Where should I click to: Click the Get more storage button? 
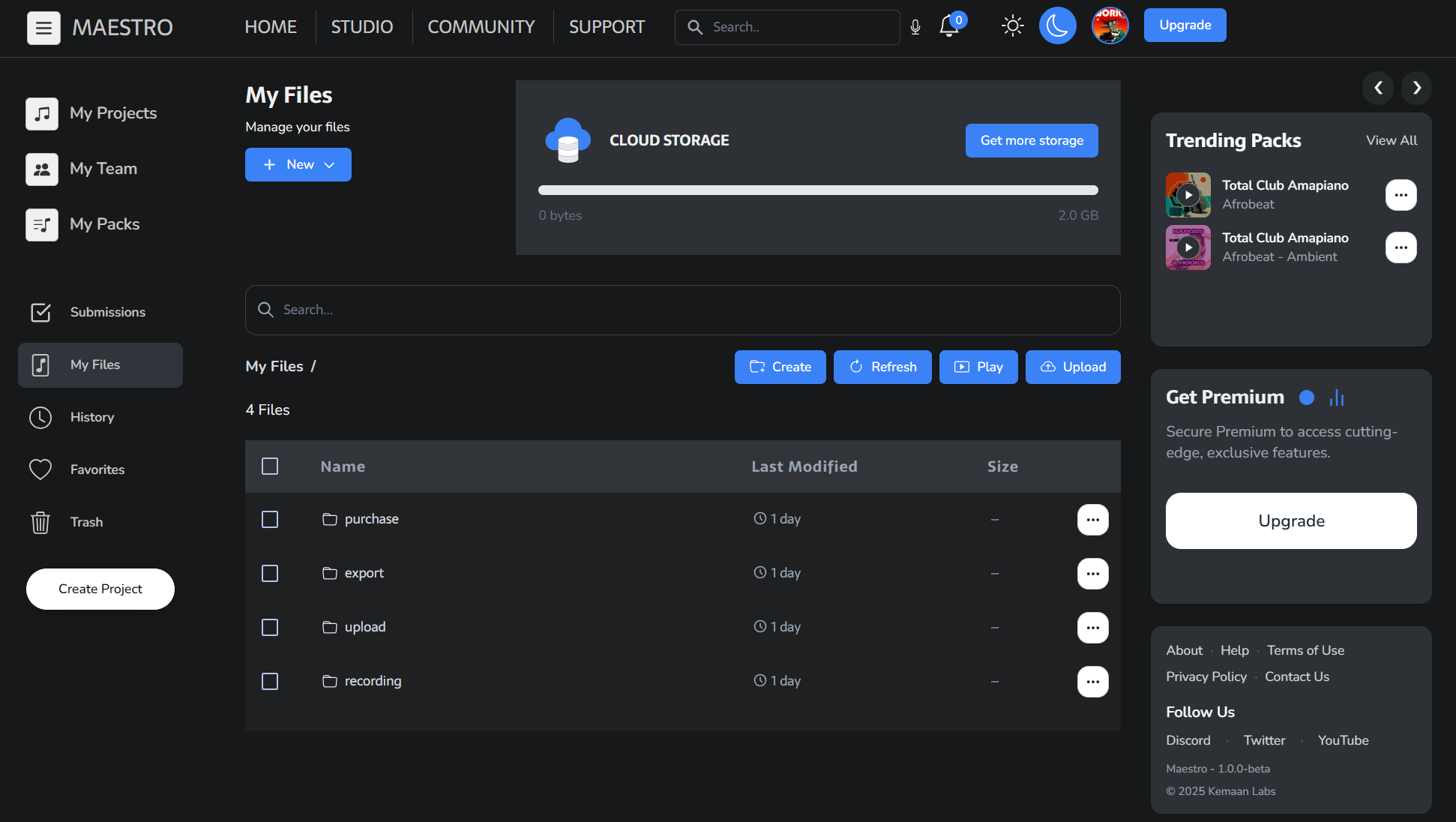tap(1031, 140)
